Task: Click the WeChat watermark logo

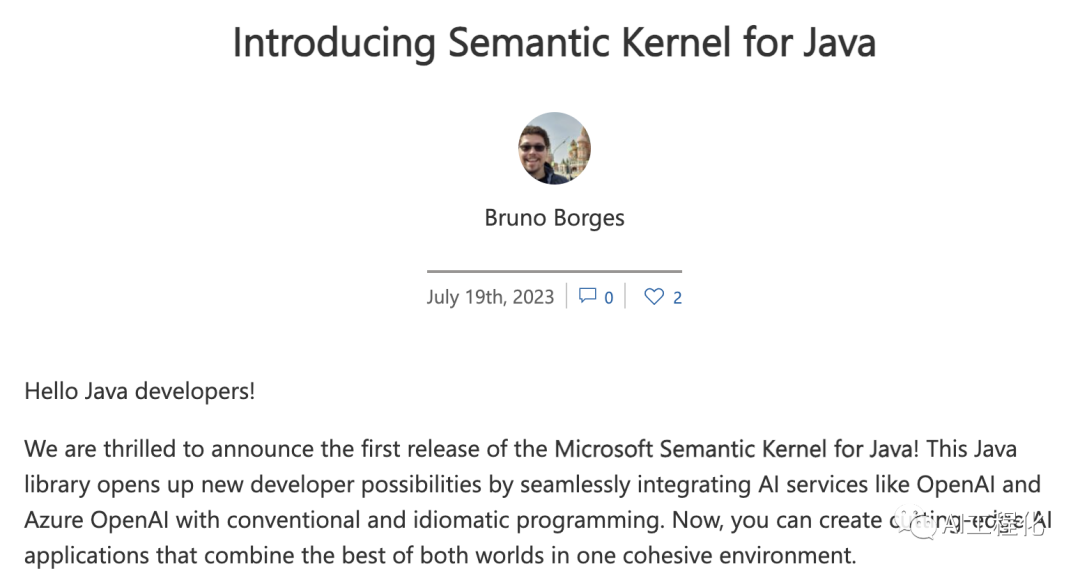Action: pos(920,522)
